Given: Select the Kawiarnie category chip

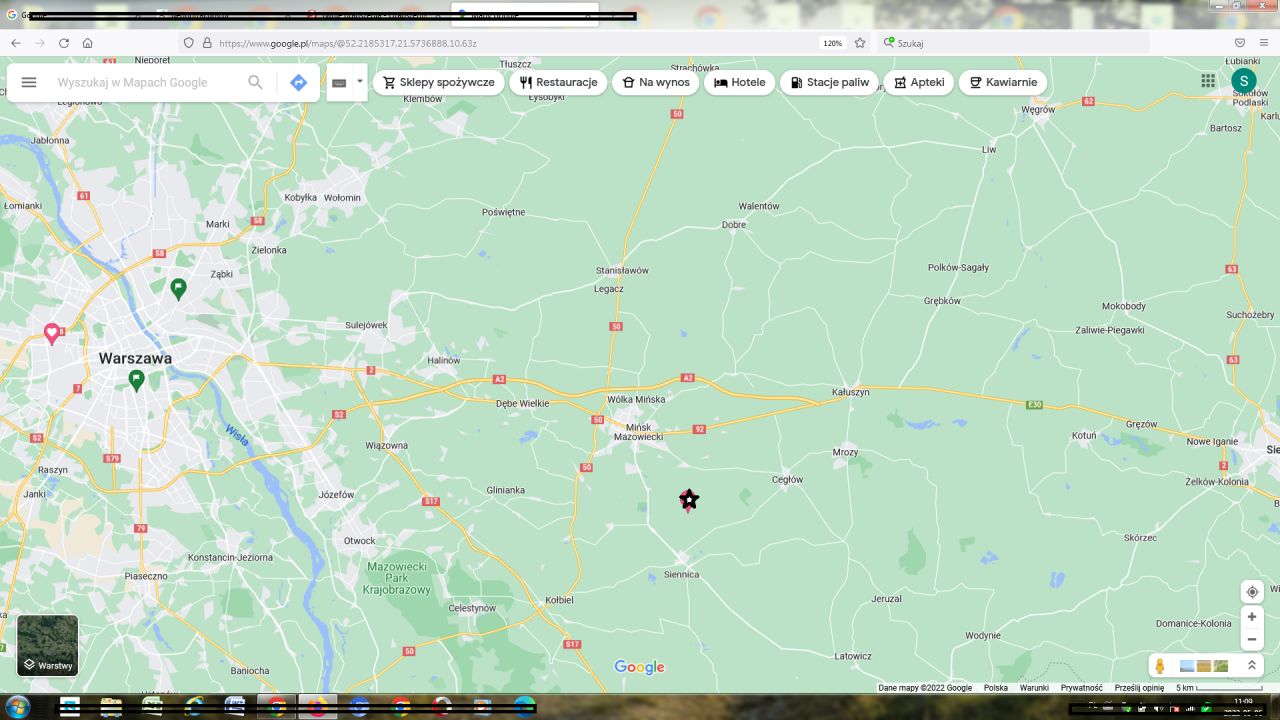Looking at the screenshot, I should coord(1003,82).
